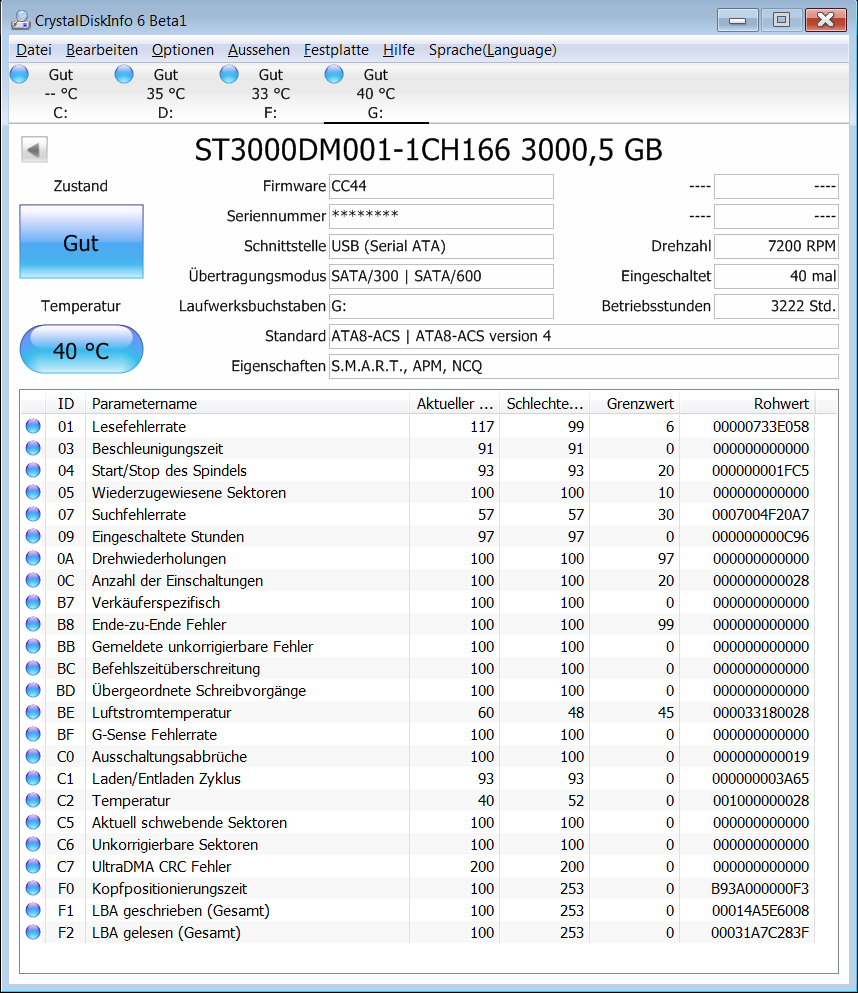The height and width of the screenshot is (993, 858).
Task: Click status orb for Eingeschaltete Stunden
Action: 33,536
